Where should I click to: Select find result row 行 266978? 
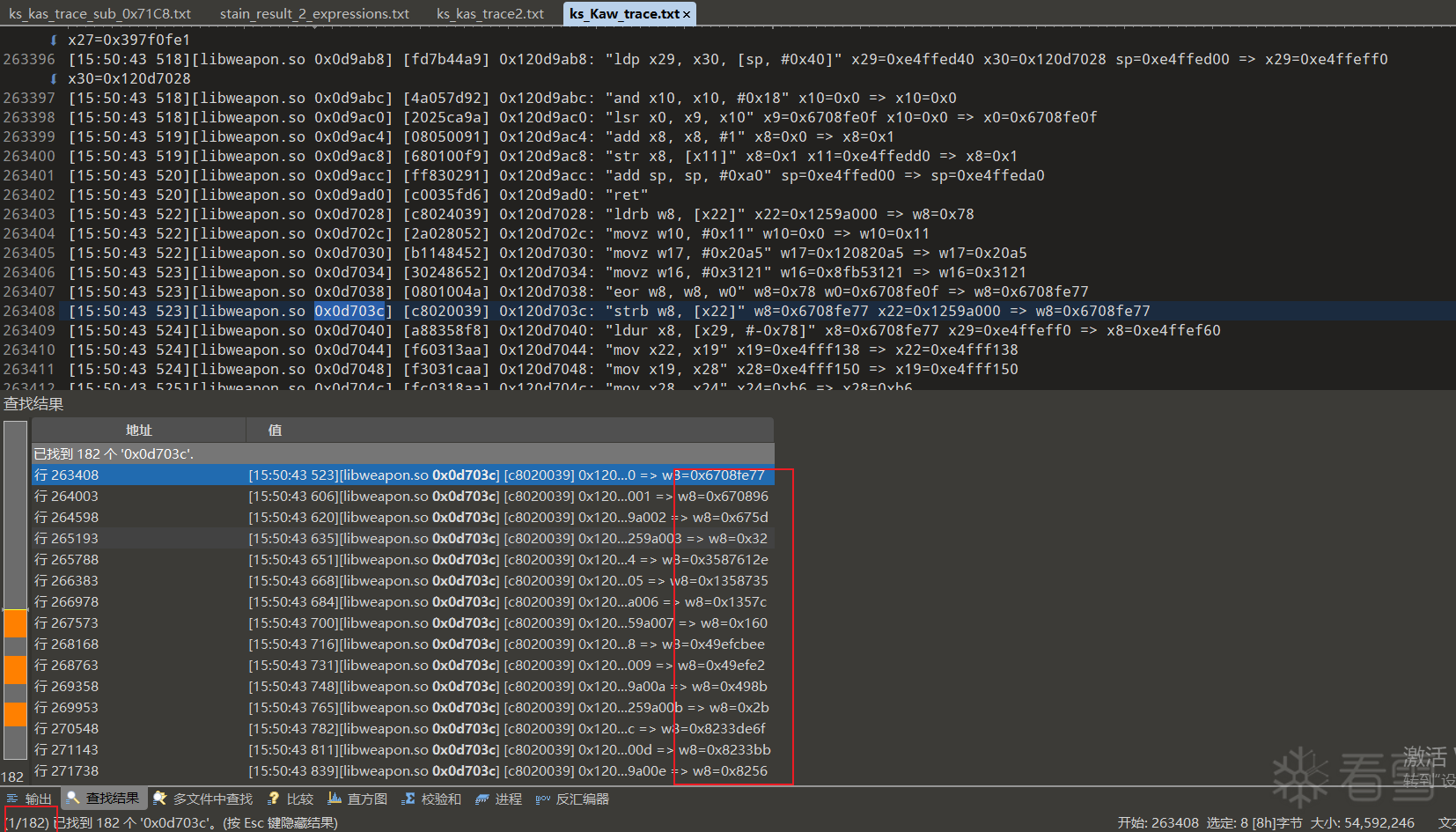coord(403,602)
